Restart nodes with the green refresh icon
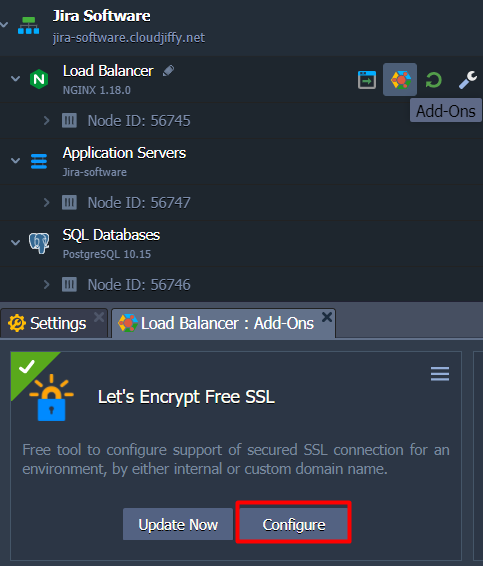Image resolution: width=483 pixels, height=566 pixels. coord(434,80)
